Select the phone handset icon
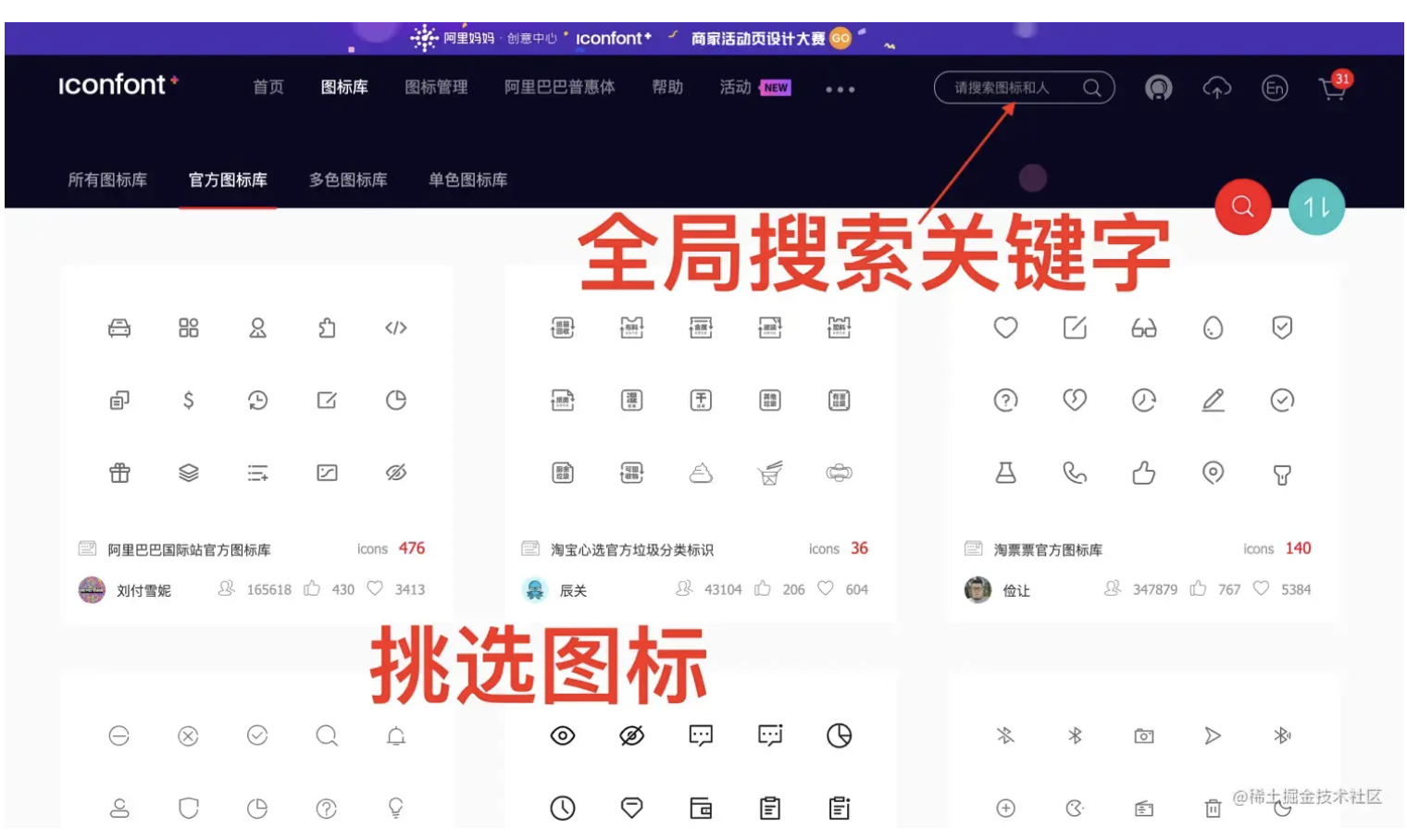The height and width of the screenshot is (840, 1407). pos(1075,473)
